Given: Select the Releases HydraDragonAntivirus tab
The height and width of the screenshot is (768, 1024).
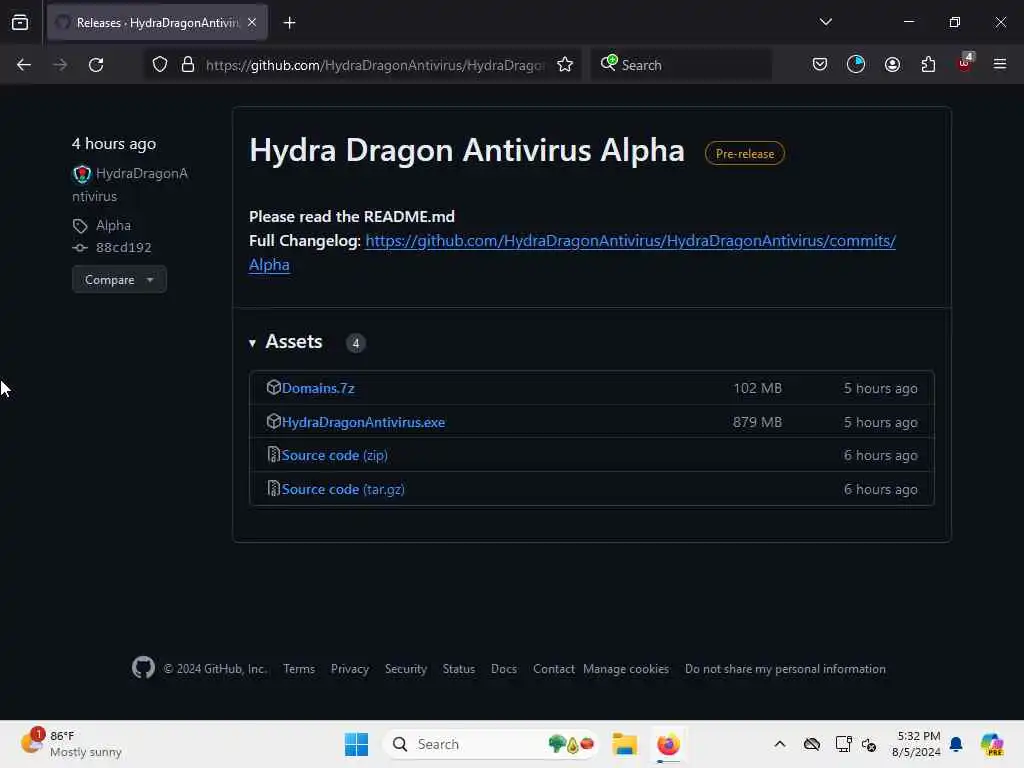Looking at the screenshot, I should (157, 23).
